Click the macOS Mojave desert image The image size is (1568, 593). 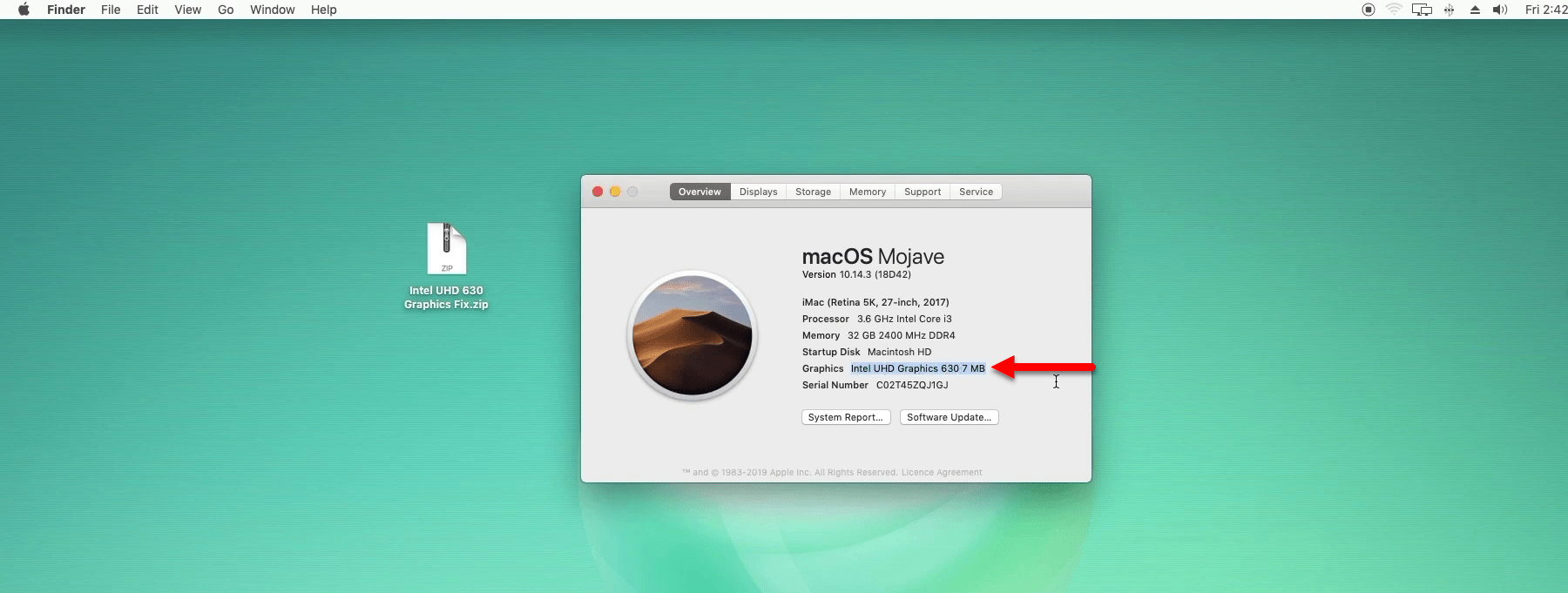click(x=692, y=335)
